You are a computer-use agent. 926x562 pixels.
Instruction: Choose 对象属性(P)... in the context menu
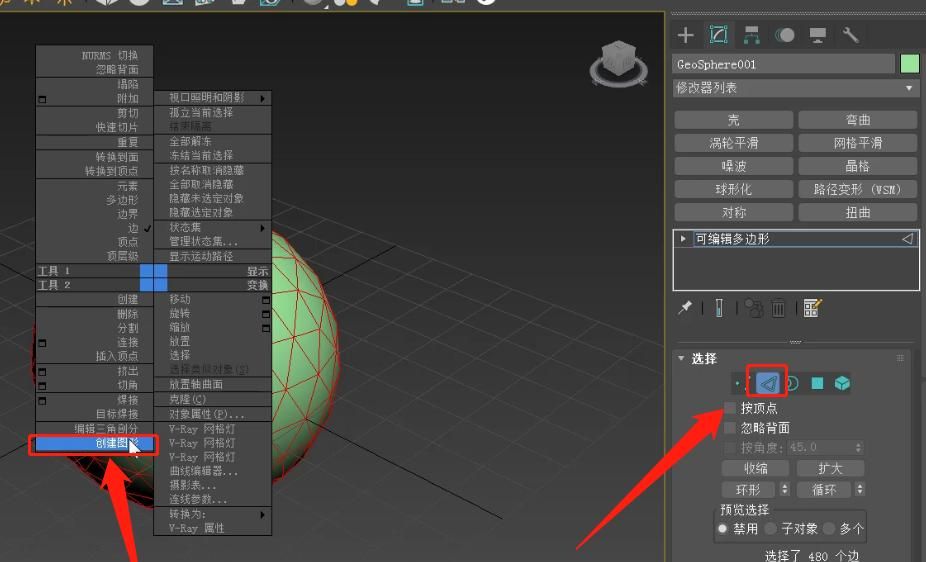click(213, 414)
